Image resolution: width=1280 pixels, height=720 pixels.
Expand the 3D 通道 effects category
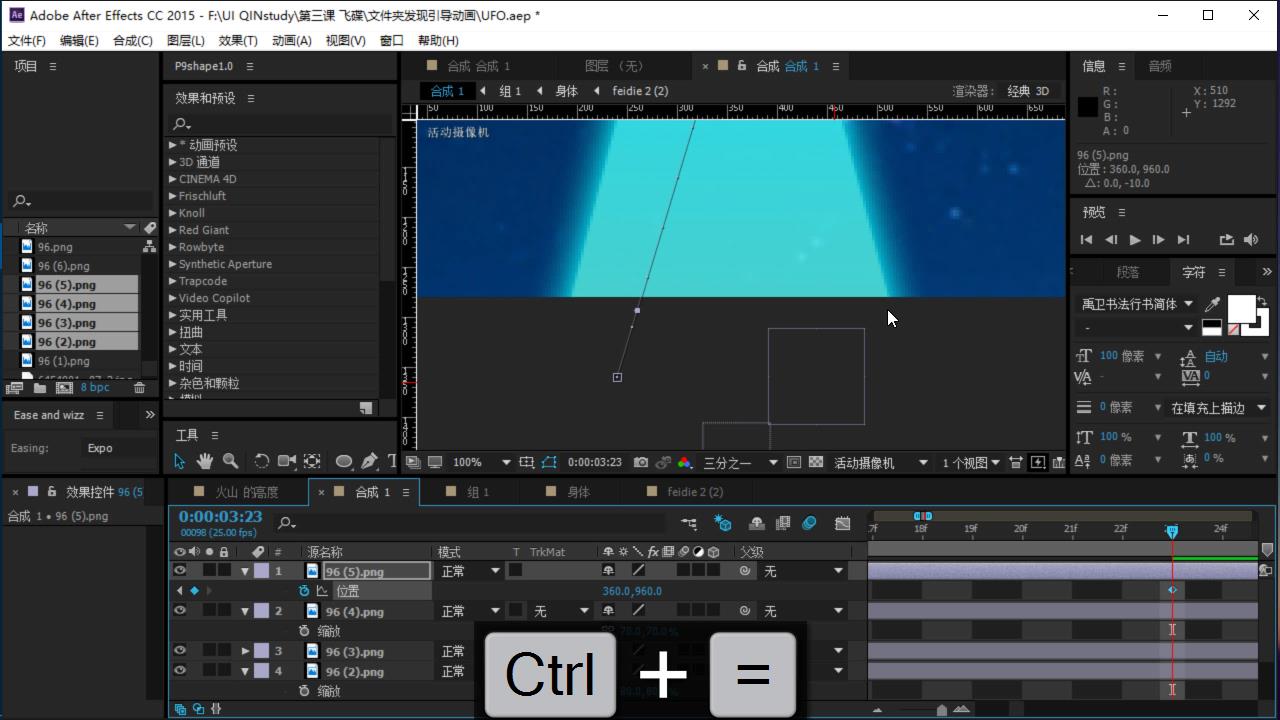[x=173, y=162]
